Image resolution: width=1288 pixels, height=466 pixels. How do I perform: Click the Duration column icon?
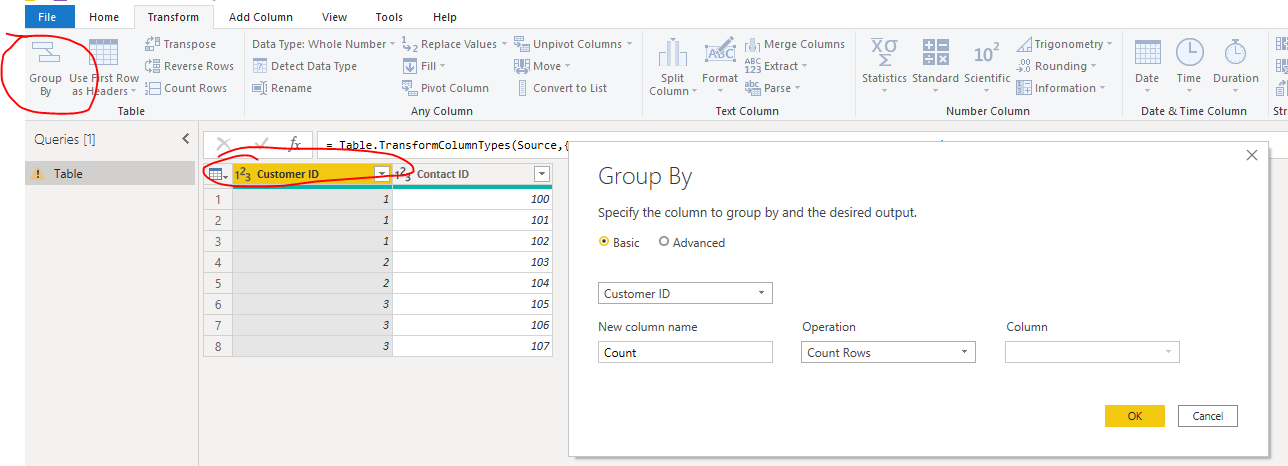pyautogui.click(x=1236, y=52)
